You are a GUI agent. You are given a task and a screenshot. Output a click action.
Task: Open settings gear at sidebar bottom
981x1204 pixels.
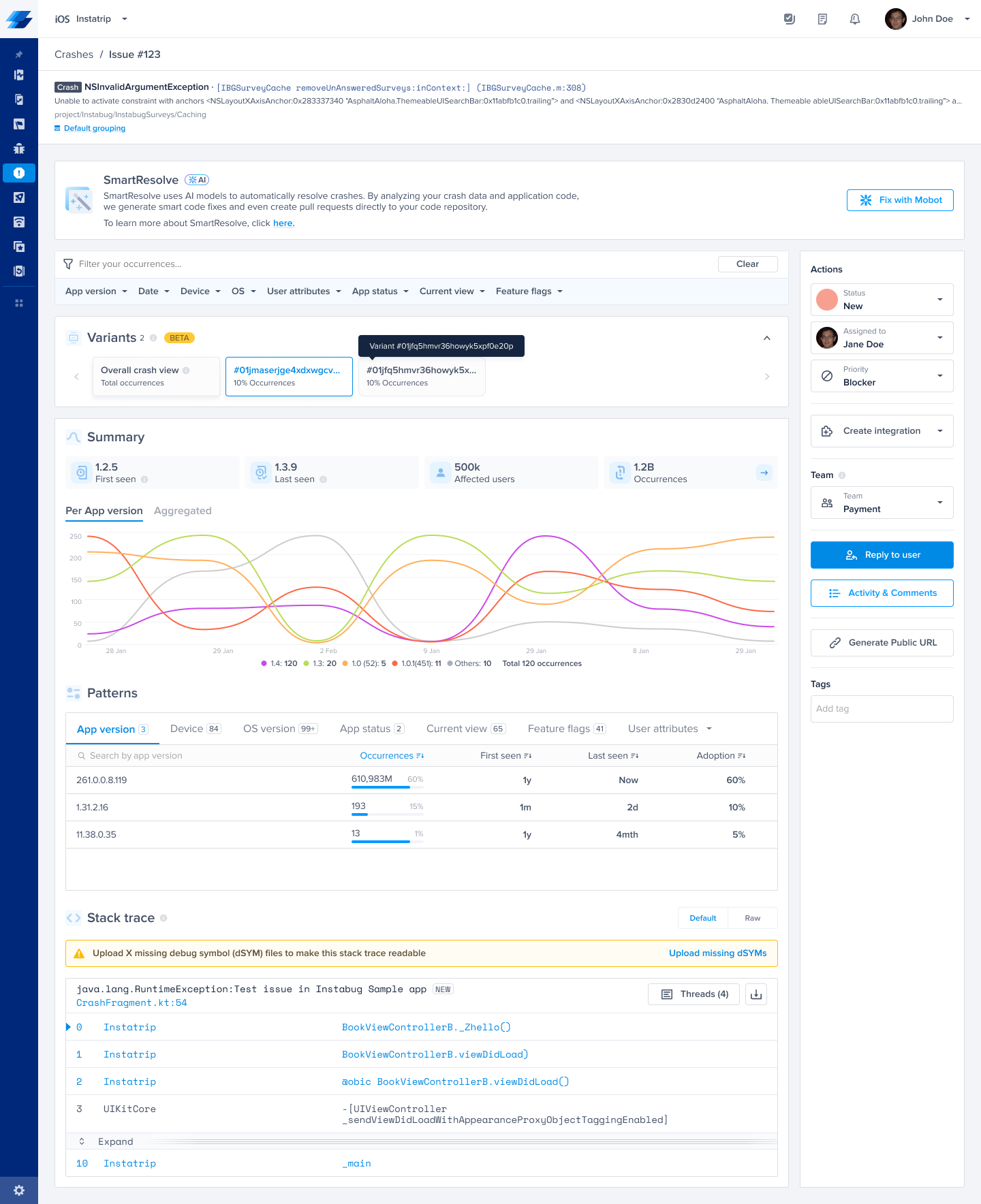coord(19,1190)
